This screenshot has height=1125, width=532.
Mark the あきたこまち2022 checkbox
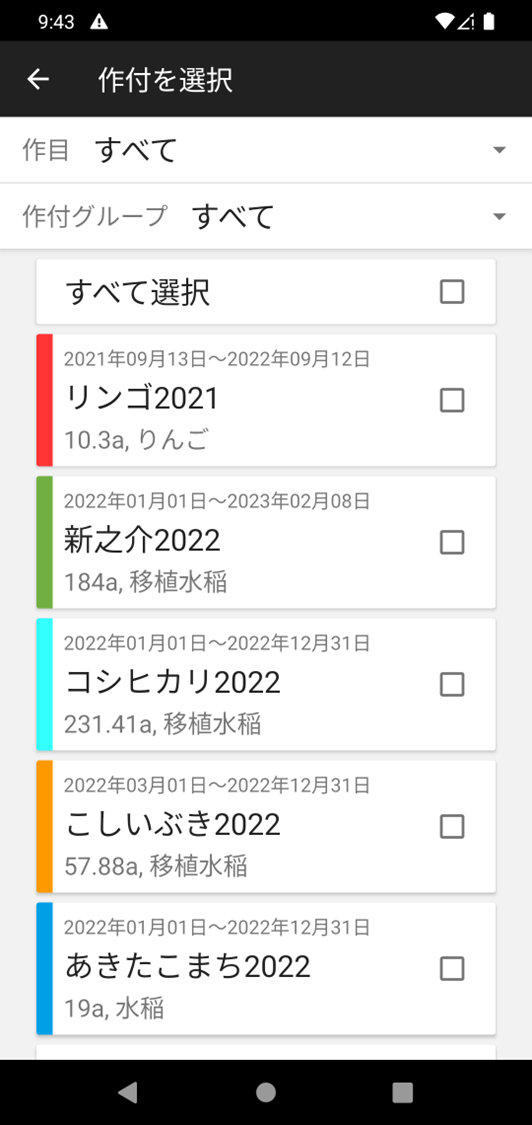[x=452, y=969]
